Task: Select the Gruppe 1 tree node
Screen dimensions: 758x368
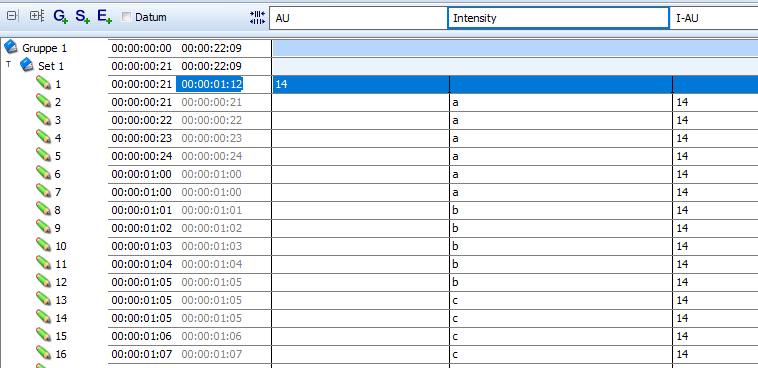Action: tap(44, 48)
